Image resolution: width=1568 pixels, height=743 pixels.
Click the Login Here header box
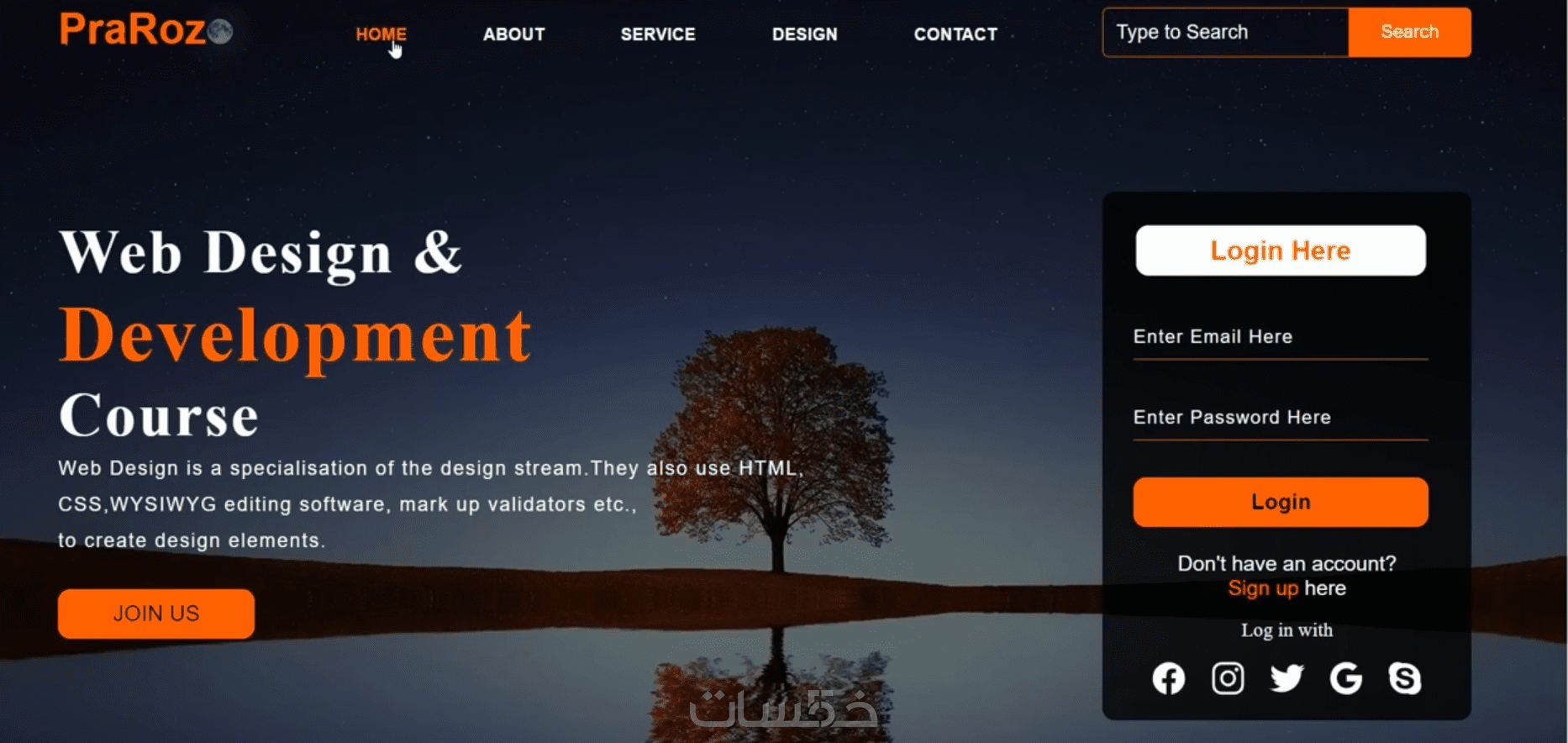pyautogui.click(x=1280, y=250)
